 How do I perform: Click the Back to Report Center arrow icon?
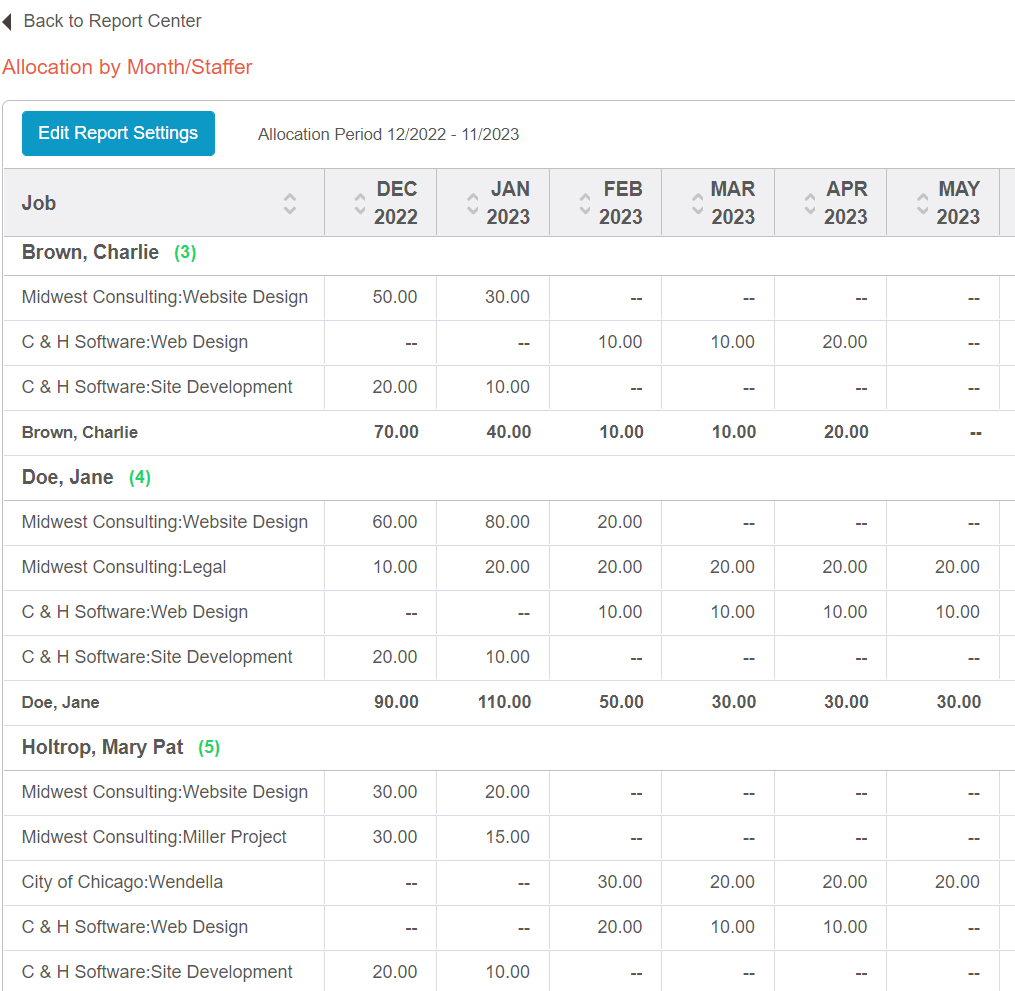pos(7,21)
